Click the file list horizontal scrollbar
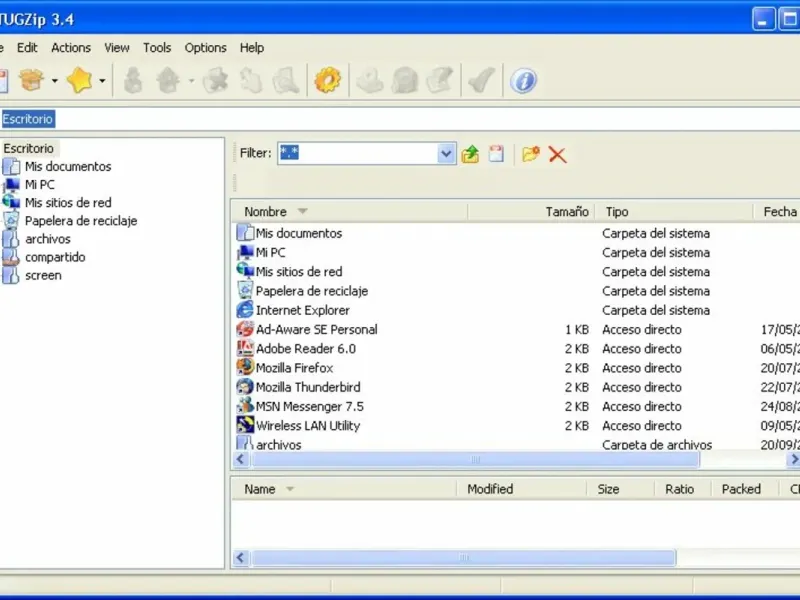800x600 pixels. click(x=475, y=460)
